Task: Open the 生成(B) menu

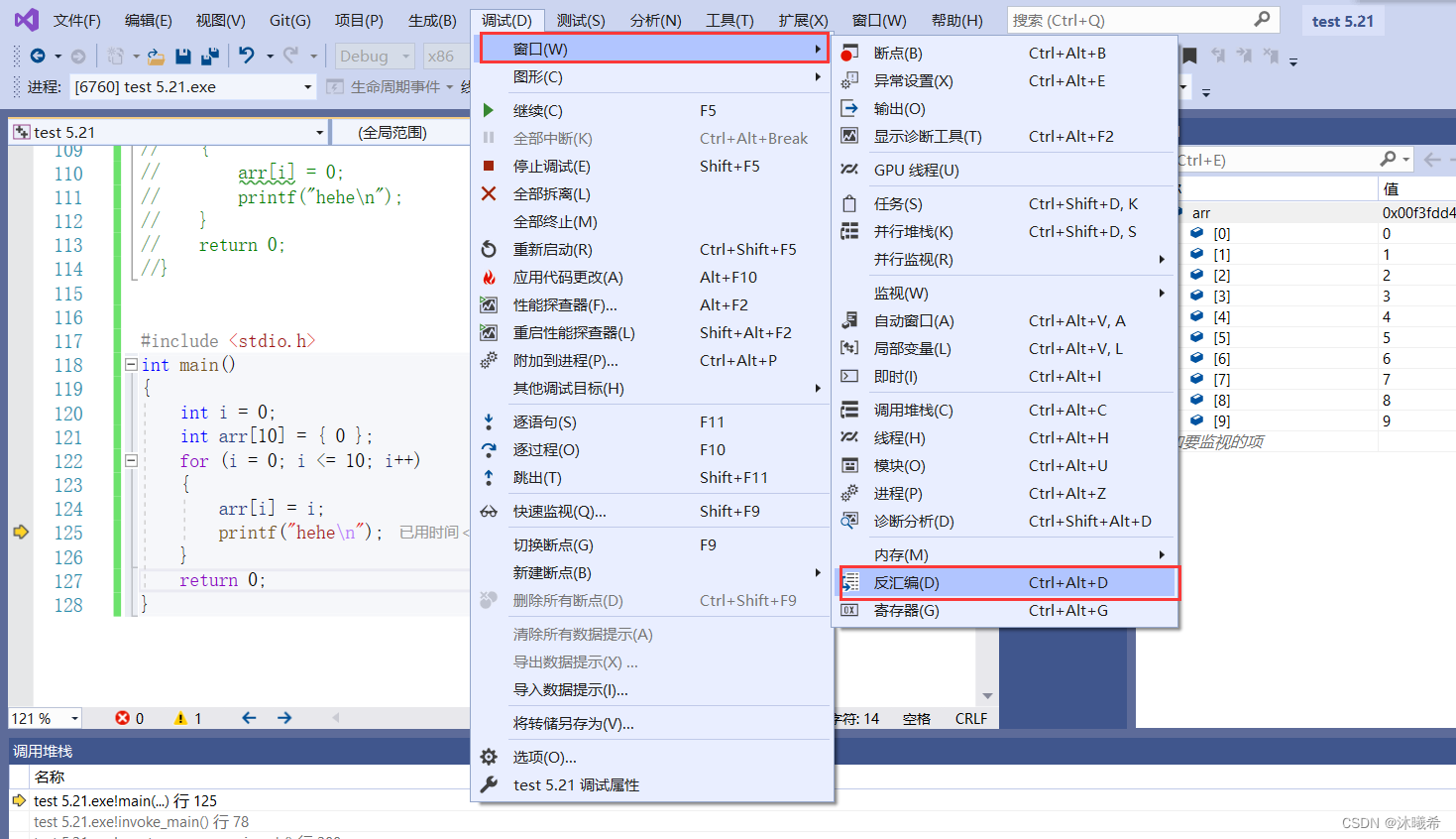Action: (x=432, y=20)
